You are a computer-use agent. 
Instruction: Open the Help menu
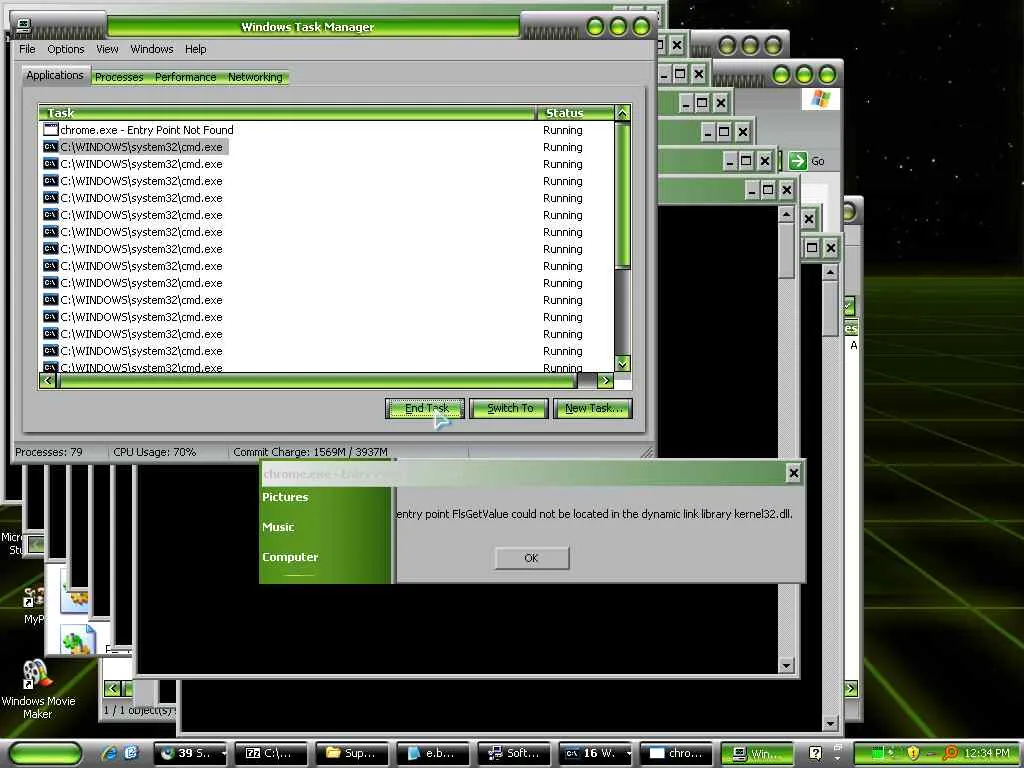[195, 49]
